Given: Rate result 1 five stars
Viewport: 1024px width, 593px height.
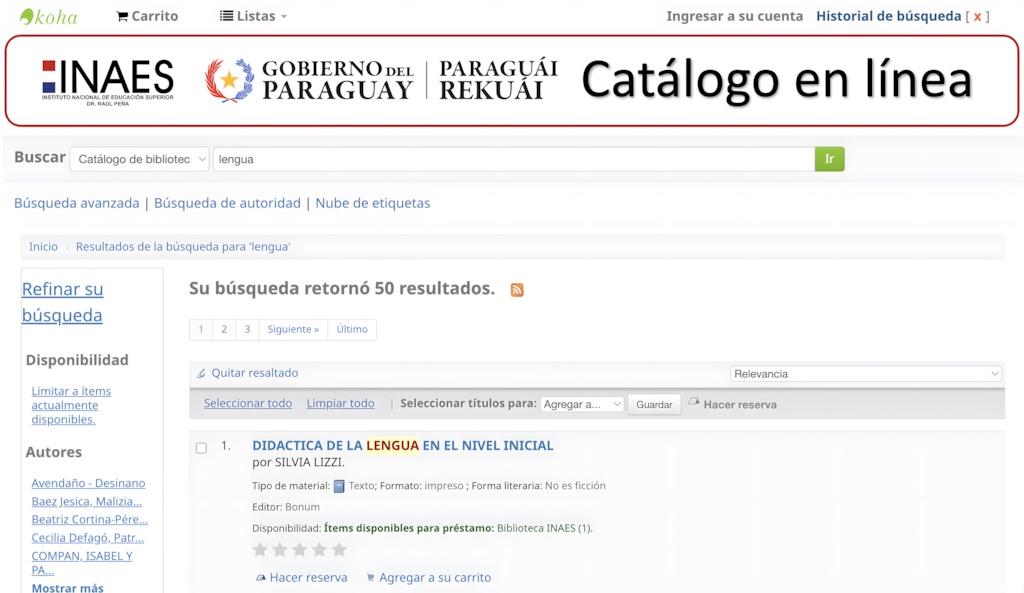Looking at the screenshot, I should (338, 550).
